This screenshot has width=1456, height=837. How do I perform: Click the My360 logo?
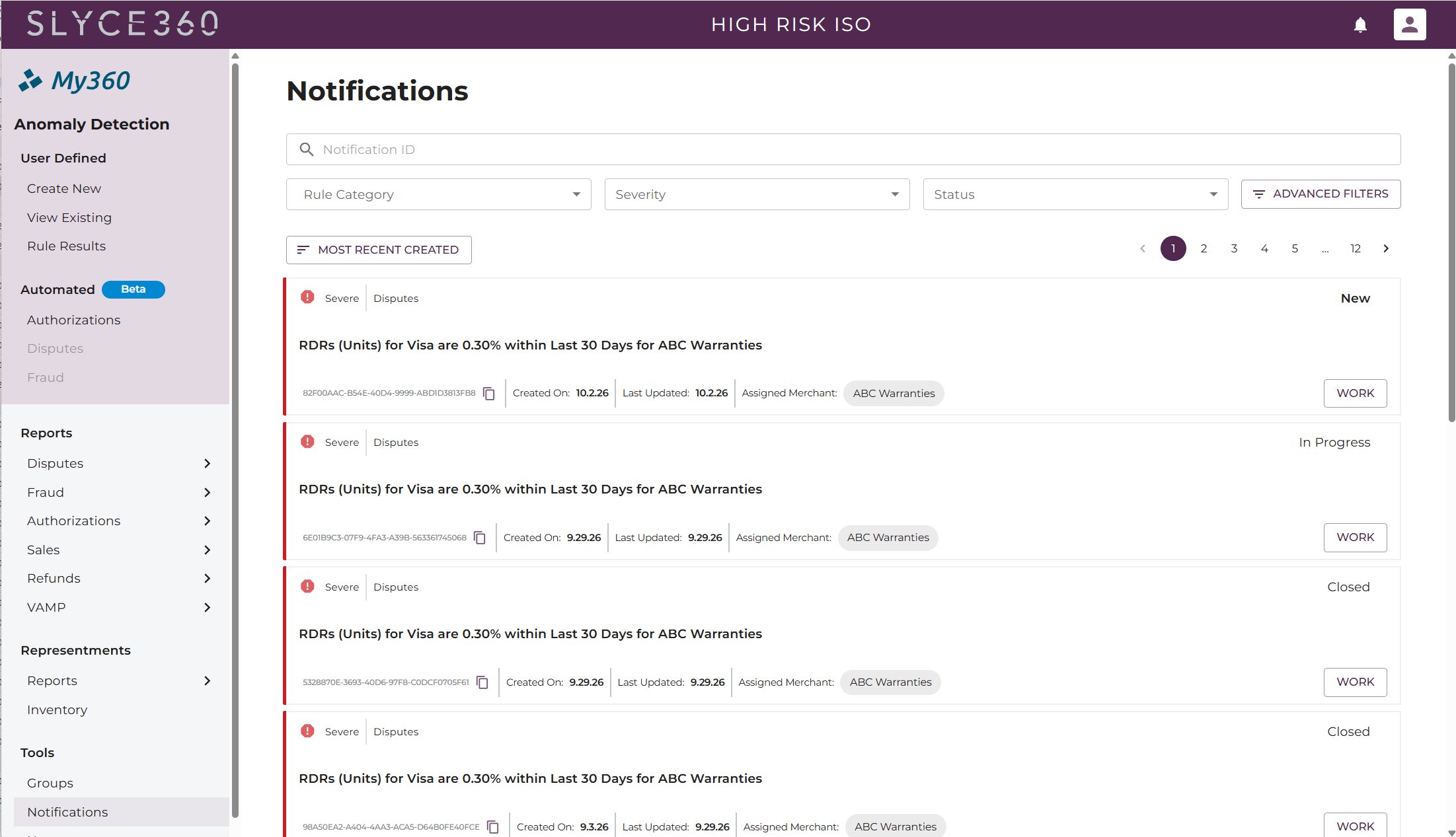point(74,81)
